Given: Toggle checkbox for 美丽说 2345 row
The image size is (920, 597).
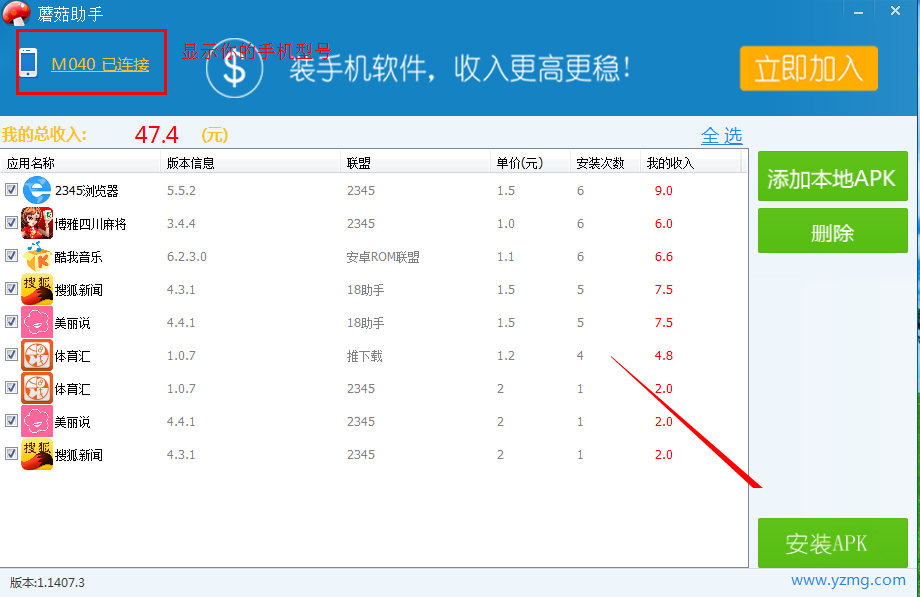Looking at the screenshot, I should pyautogui.click(x=11, y=420).
